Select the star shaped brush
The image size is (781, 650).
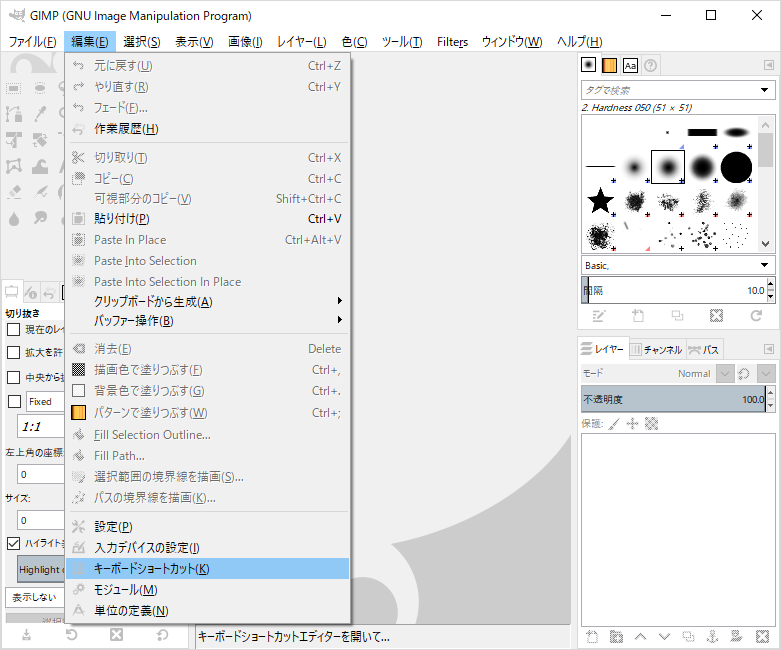(x=600, y=201)
